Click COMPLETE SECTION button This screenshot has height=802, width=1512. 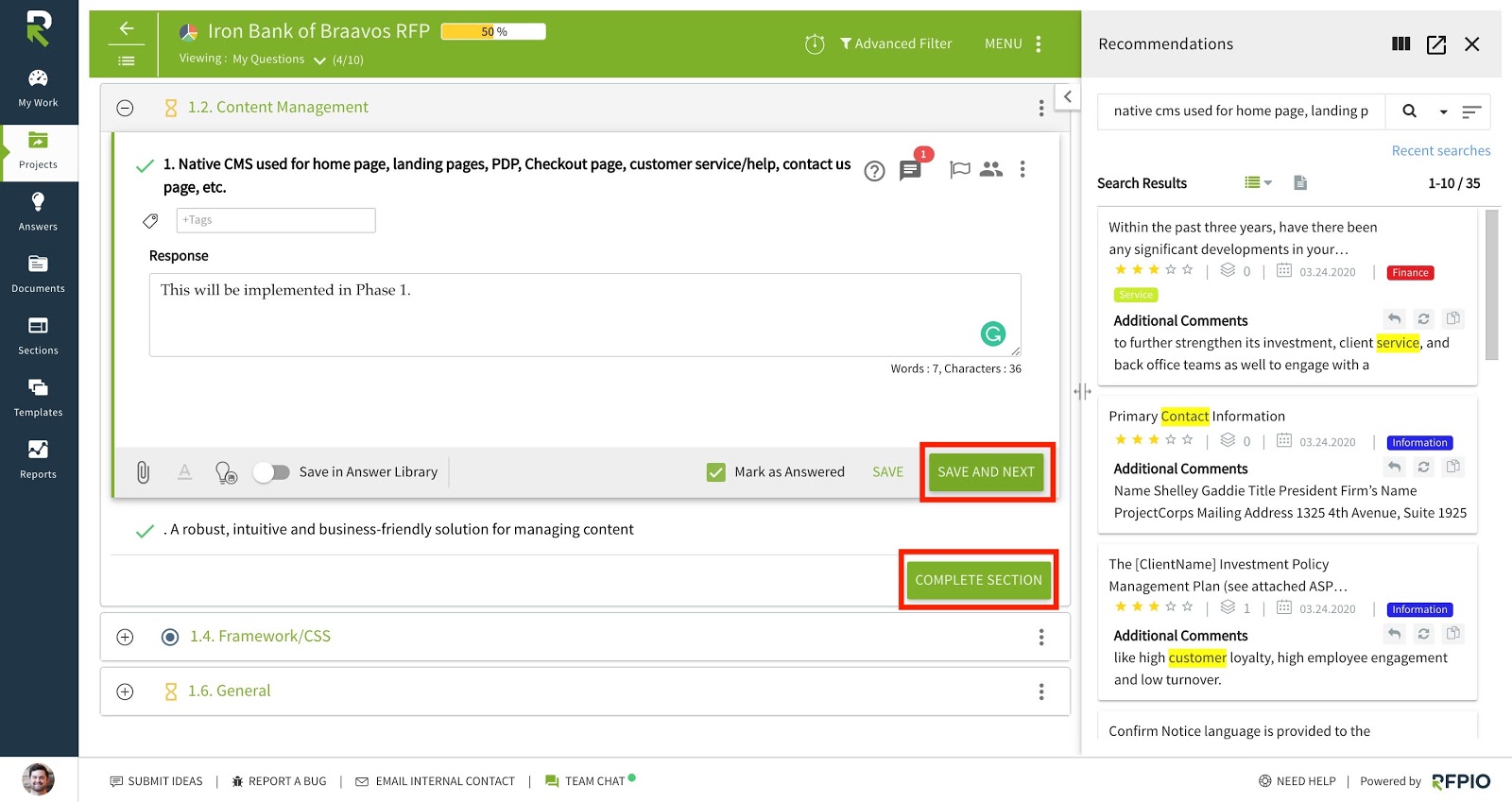978,580
